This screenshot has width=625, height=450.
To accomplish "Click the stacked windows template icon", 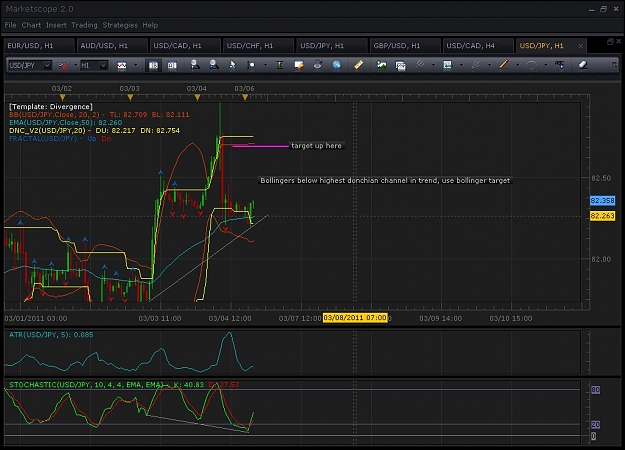I will [x=400, y=65].
